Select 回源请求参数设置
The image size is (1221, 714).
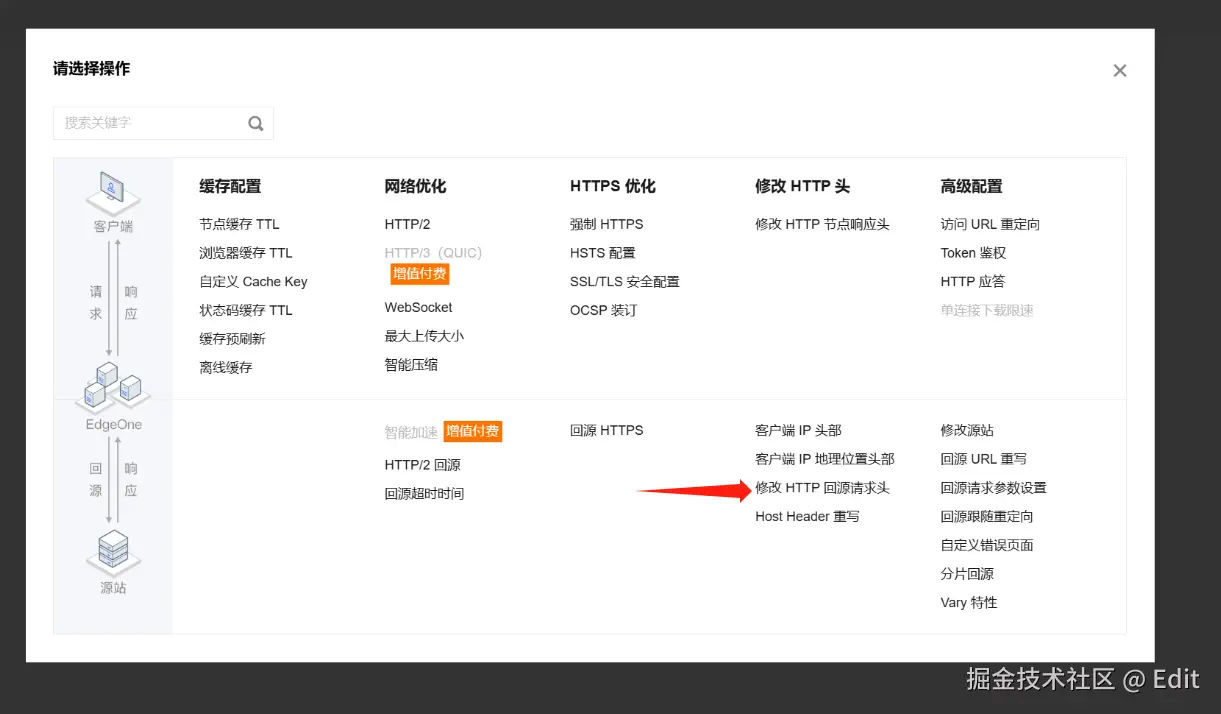click(x=993, y=488)
